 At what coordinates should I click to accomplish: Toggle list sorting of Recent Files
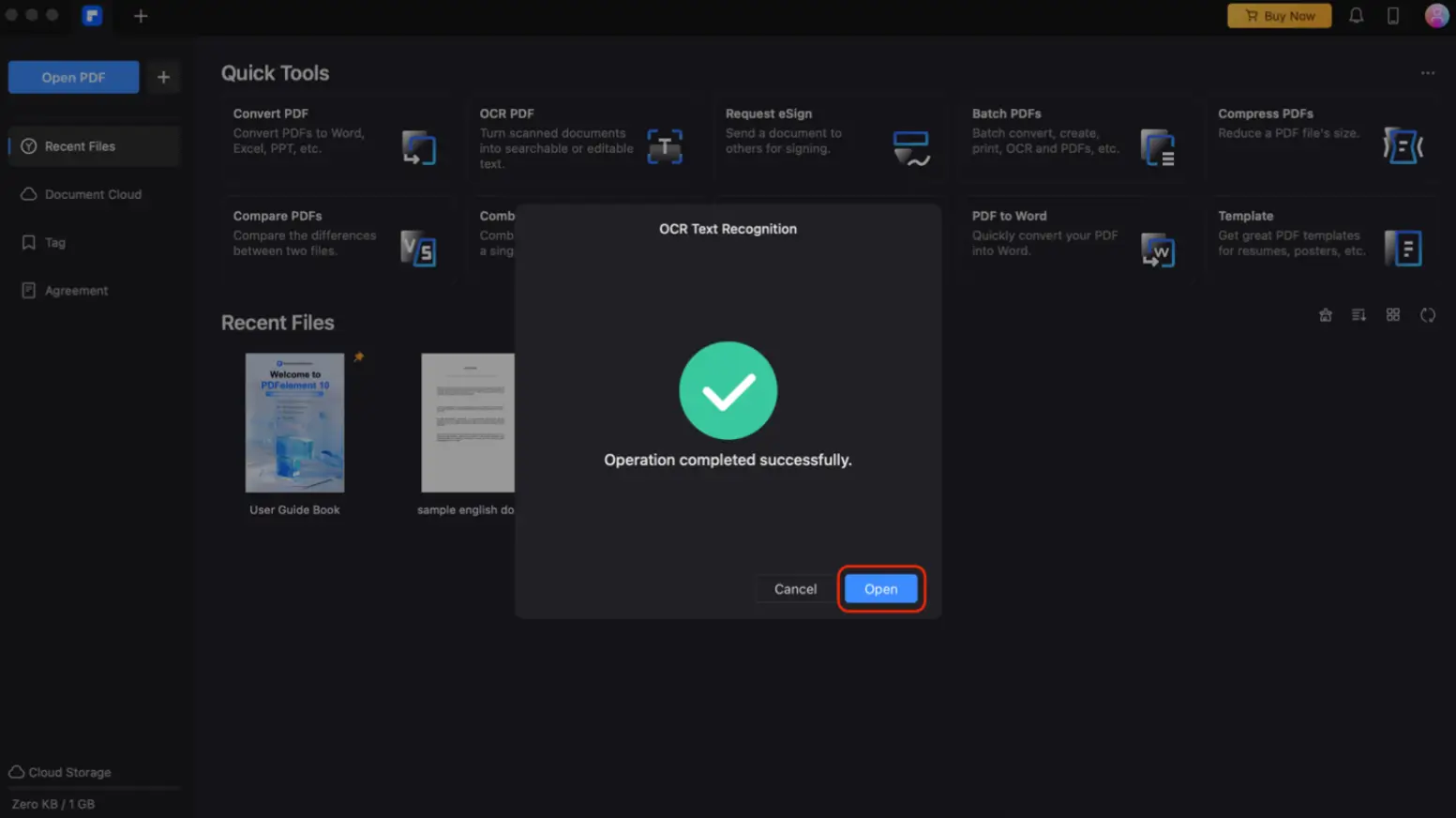pyautogui.click(x=1358, y=314)
